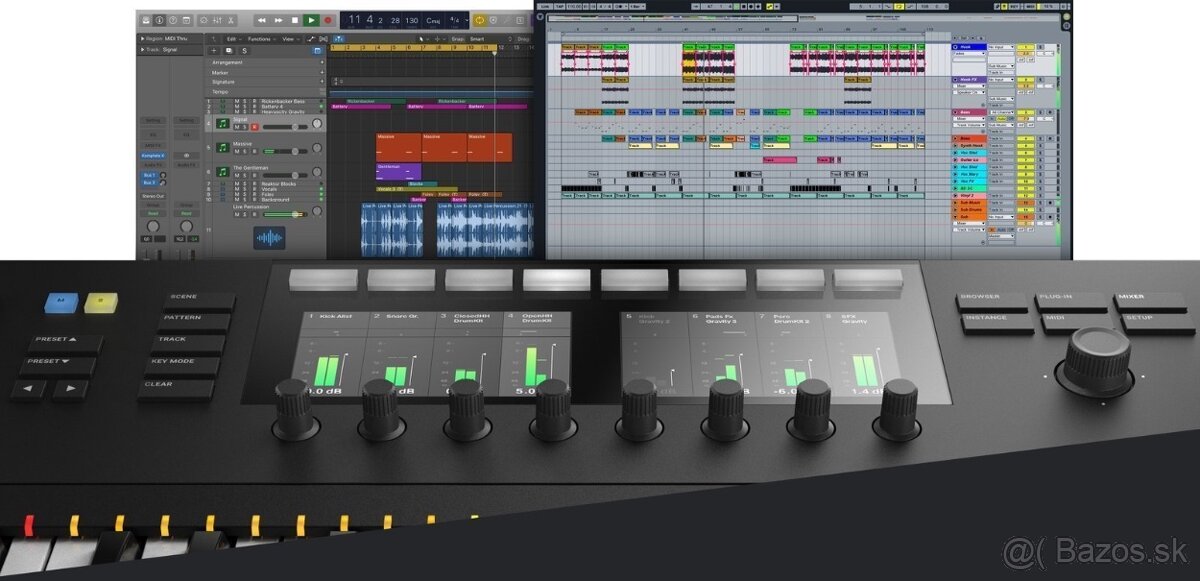Open the Edit menu in Logic's editor
The image size is (1200, 581).
(229, 38)
